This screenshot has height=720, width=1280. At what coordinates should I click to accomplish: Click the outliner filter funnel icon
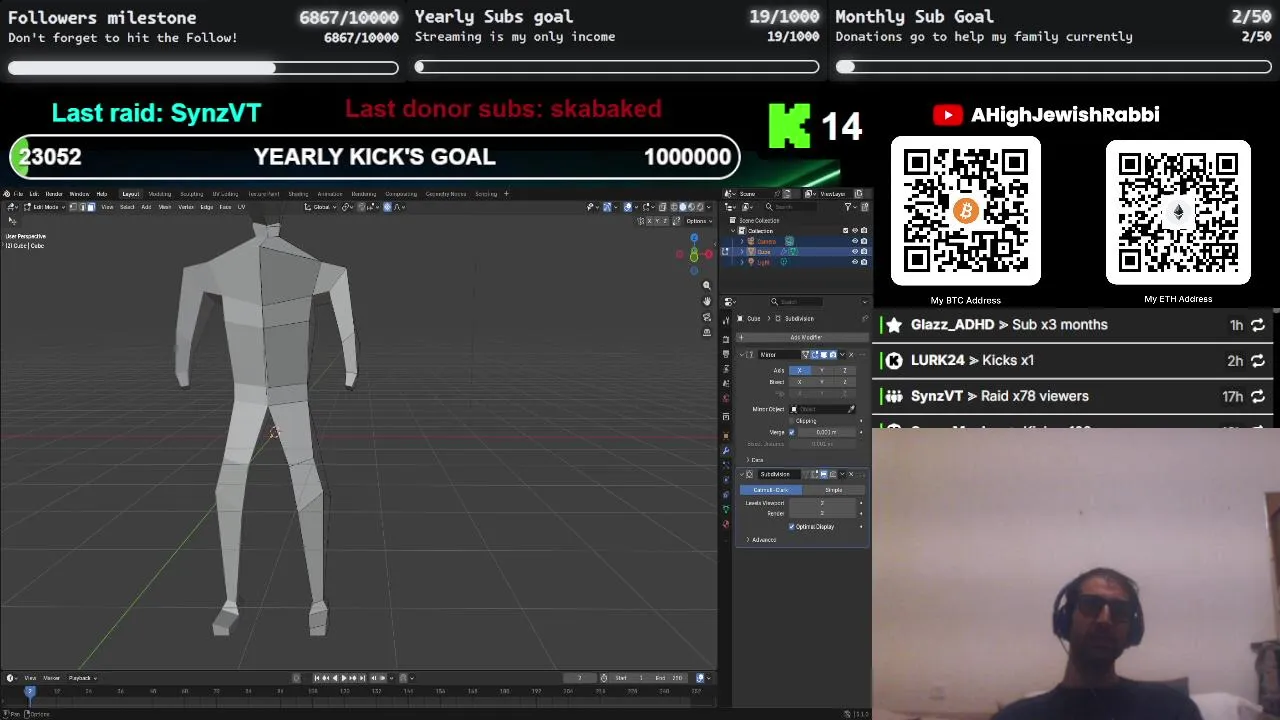(848, 207)
